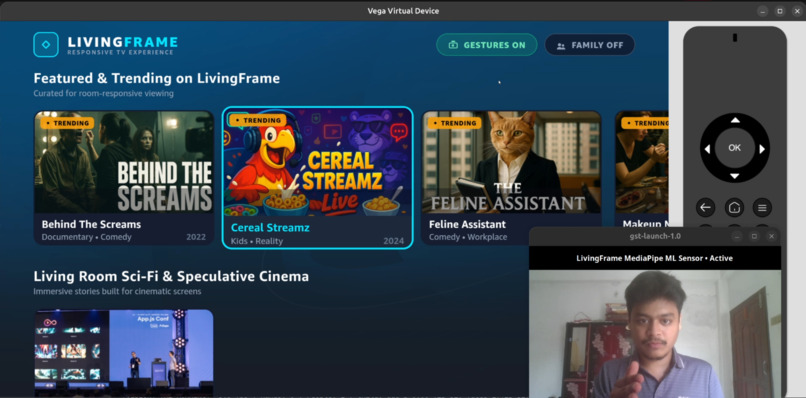The height and width of the screenshot is (398, 806).
Task: Click the highlighted Cereal Streamz title
Action: pyautogui.click(x=270, y=227)
